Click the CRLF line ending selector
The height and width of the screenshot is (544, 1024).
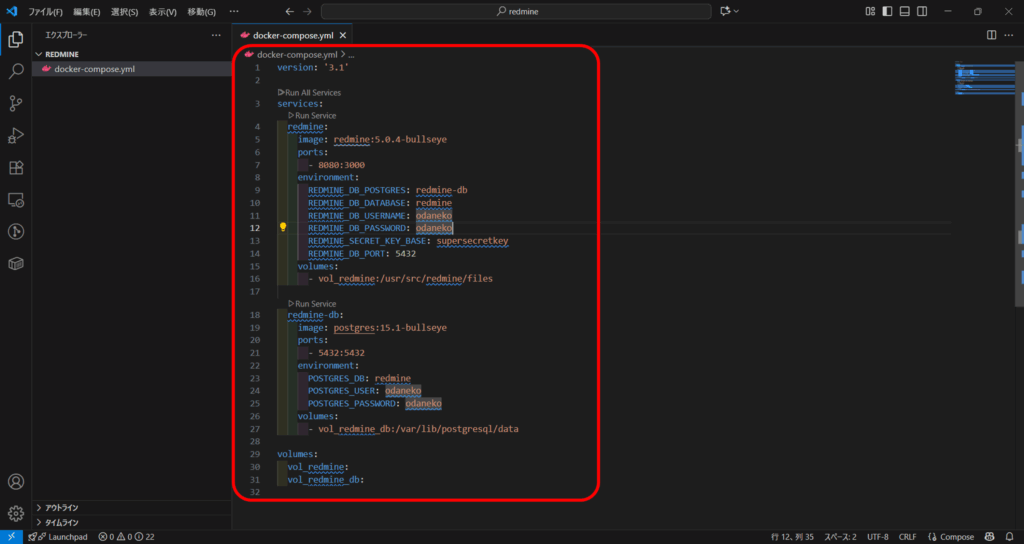[x=907, y=537]
